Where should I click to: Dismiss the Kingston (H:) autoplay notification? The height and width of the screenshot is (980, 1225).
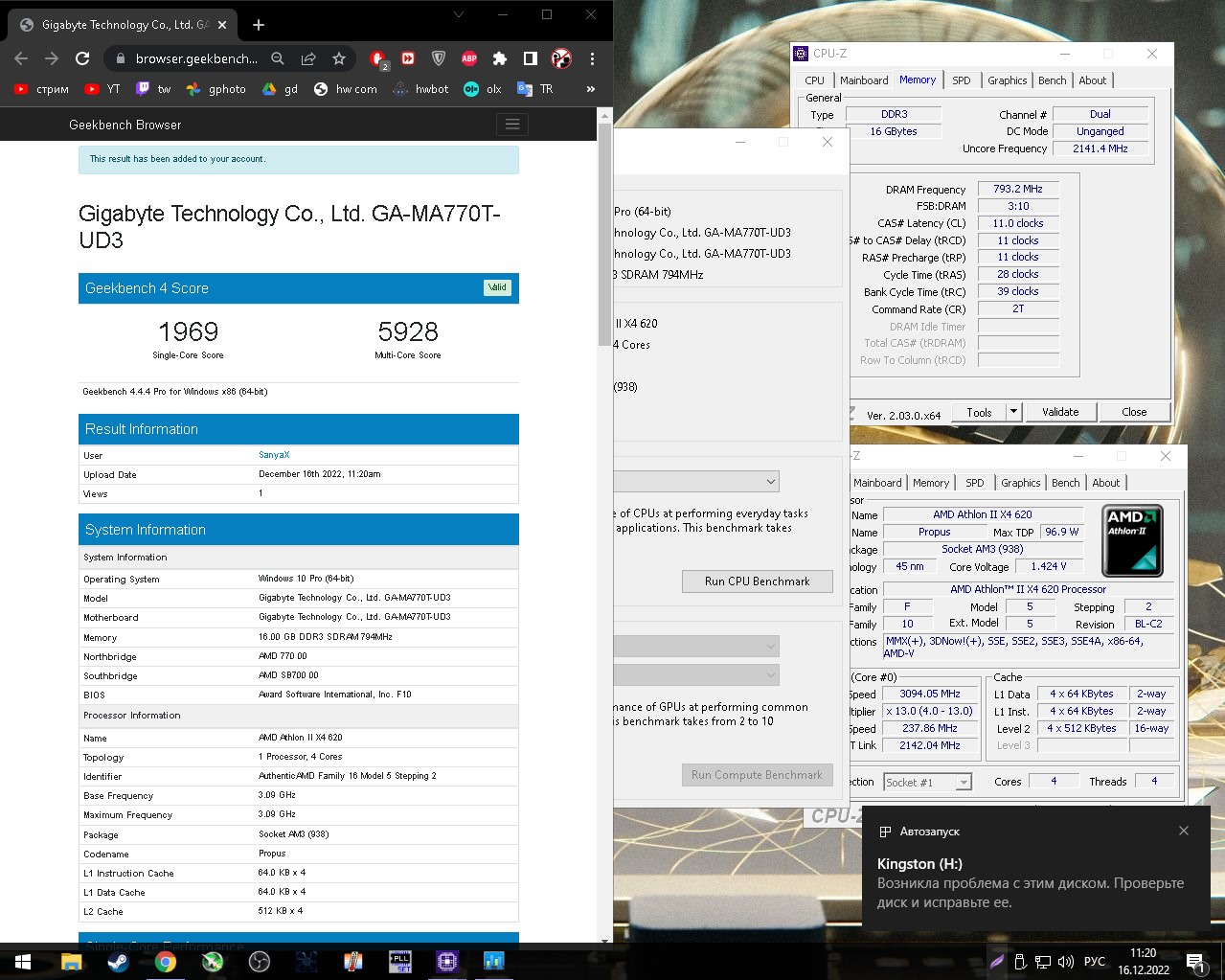tap(1184, 831)
